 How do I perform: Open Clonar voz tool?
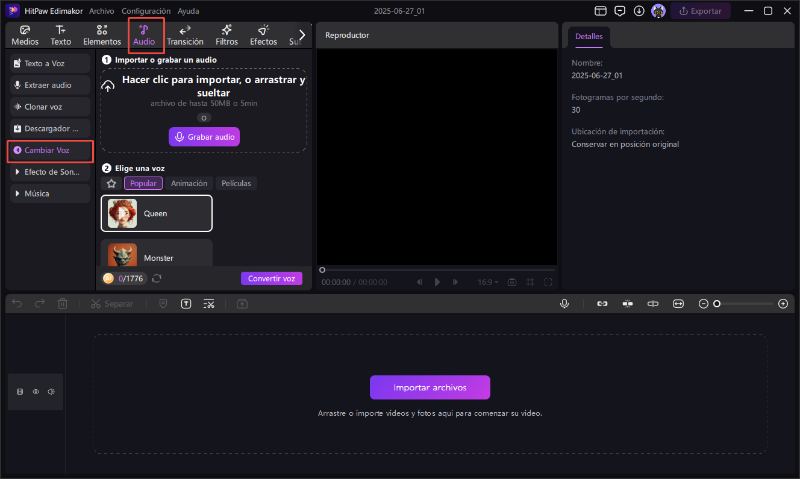(x=49, y=107)
